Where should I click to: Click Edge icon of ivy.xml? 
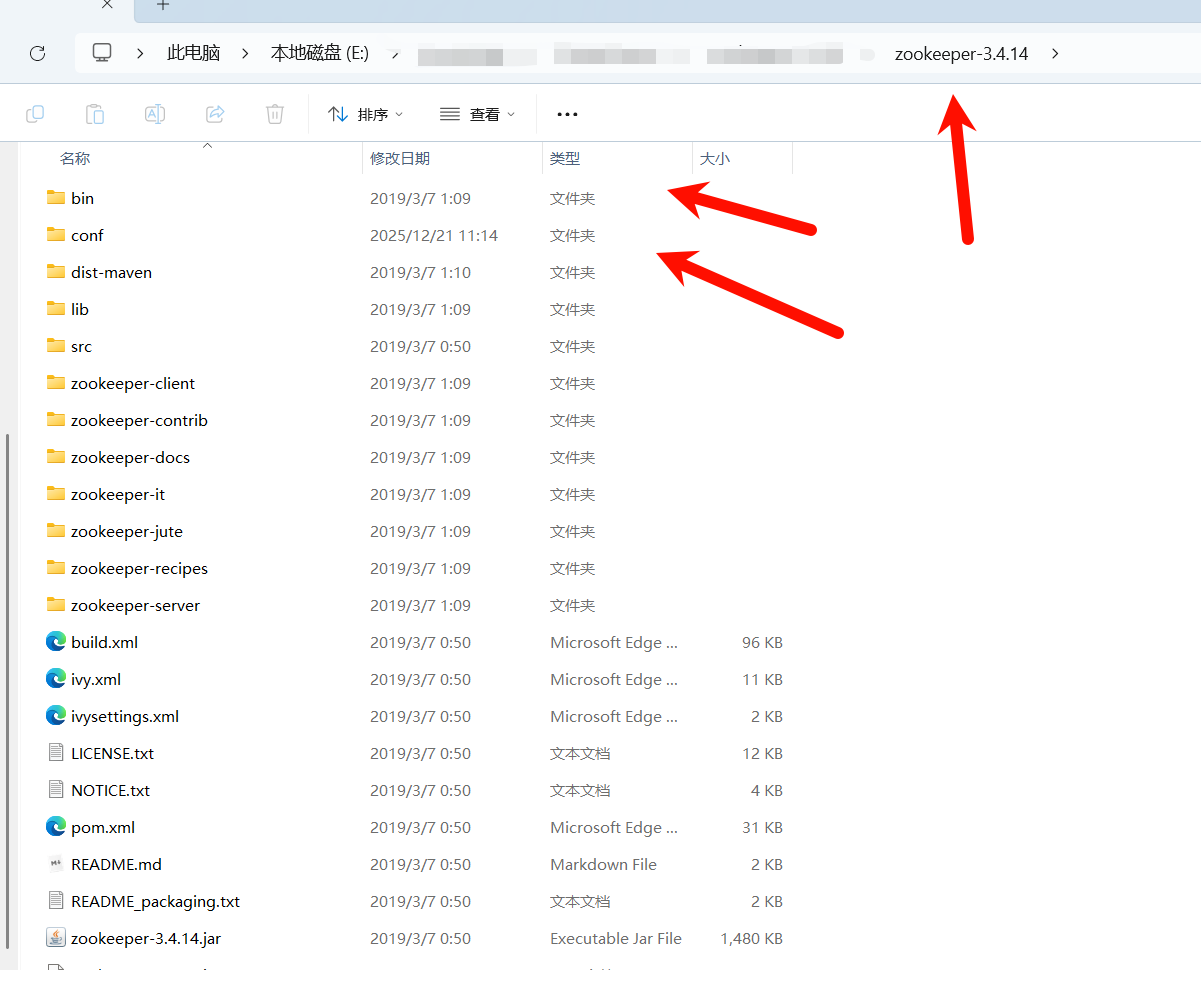[56, 678]
